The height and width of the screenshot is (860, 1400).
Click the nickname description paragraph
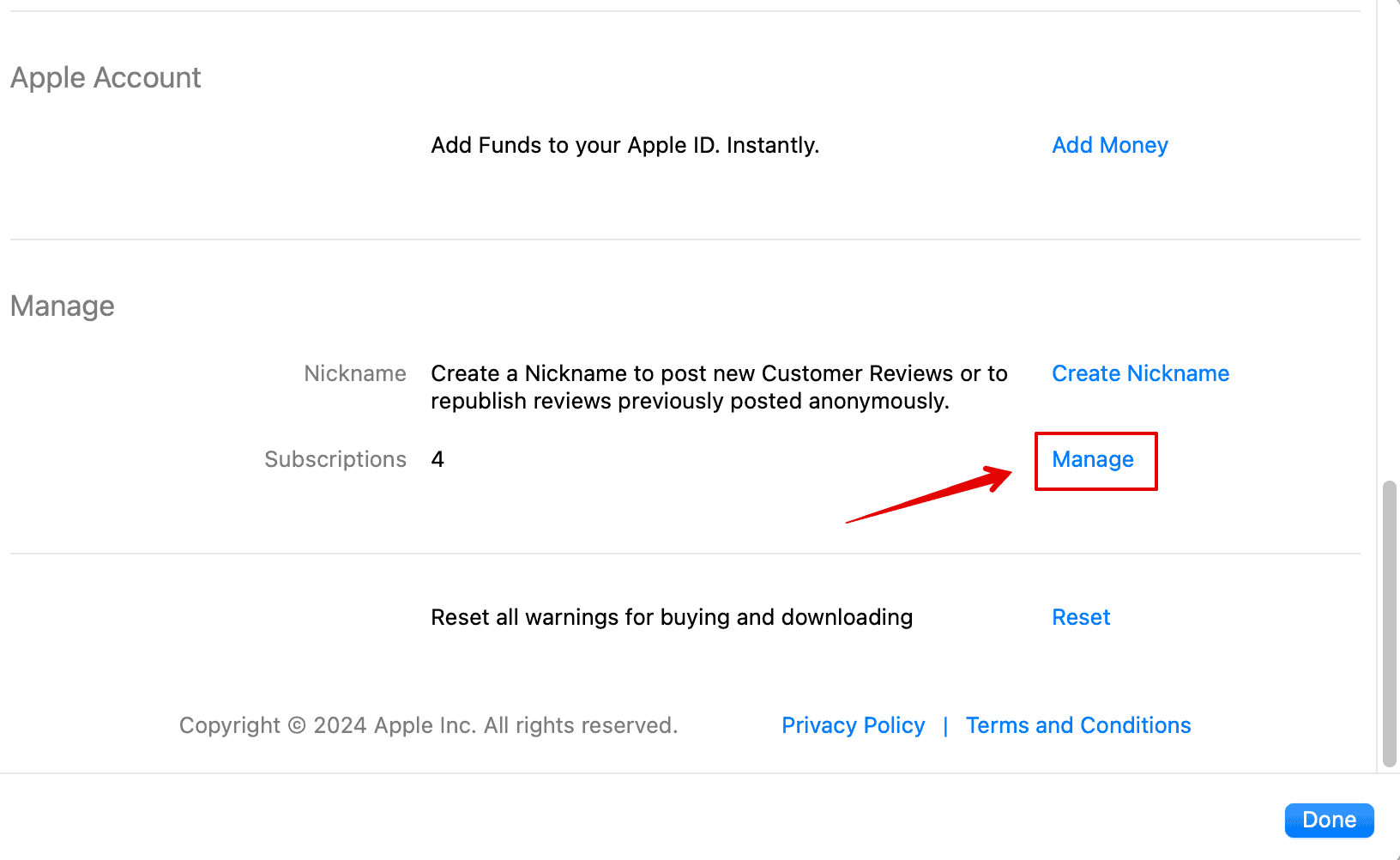[x=719, y=387]
